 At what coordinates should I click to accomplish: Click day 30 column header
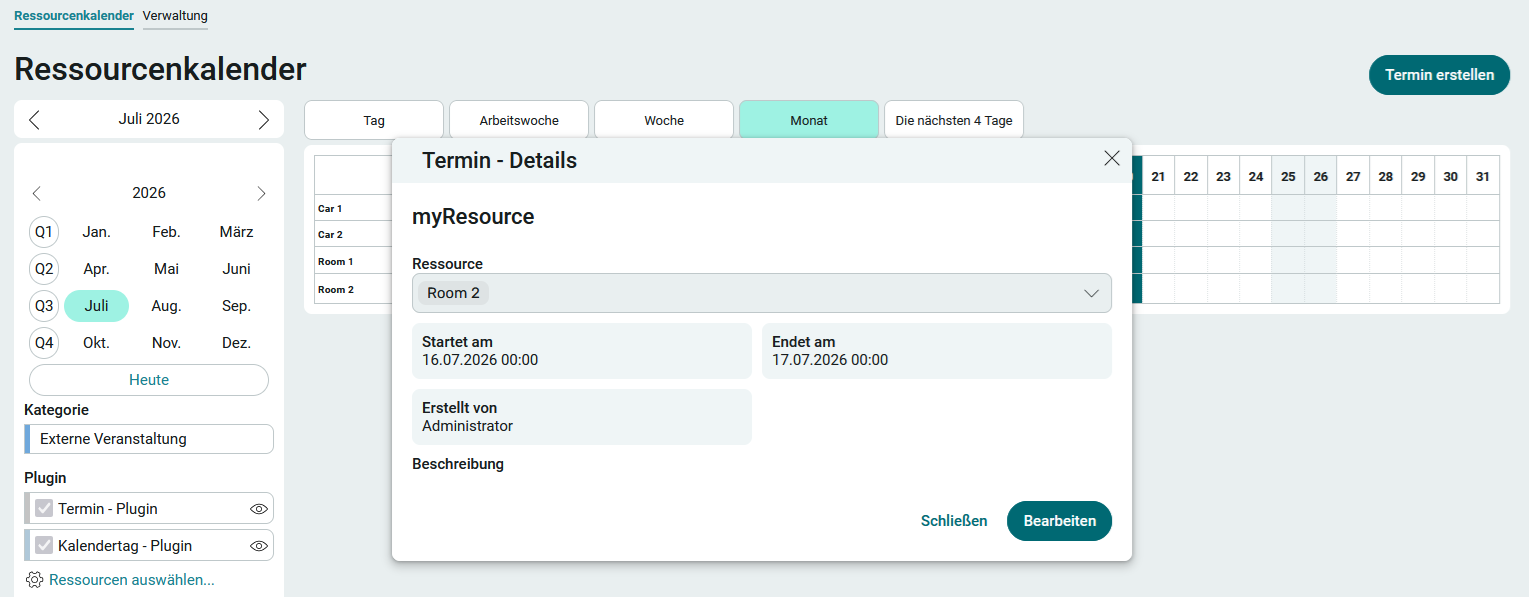[x=1451, y=176]
